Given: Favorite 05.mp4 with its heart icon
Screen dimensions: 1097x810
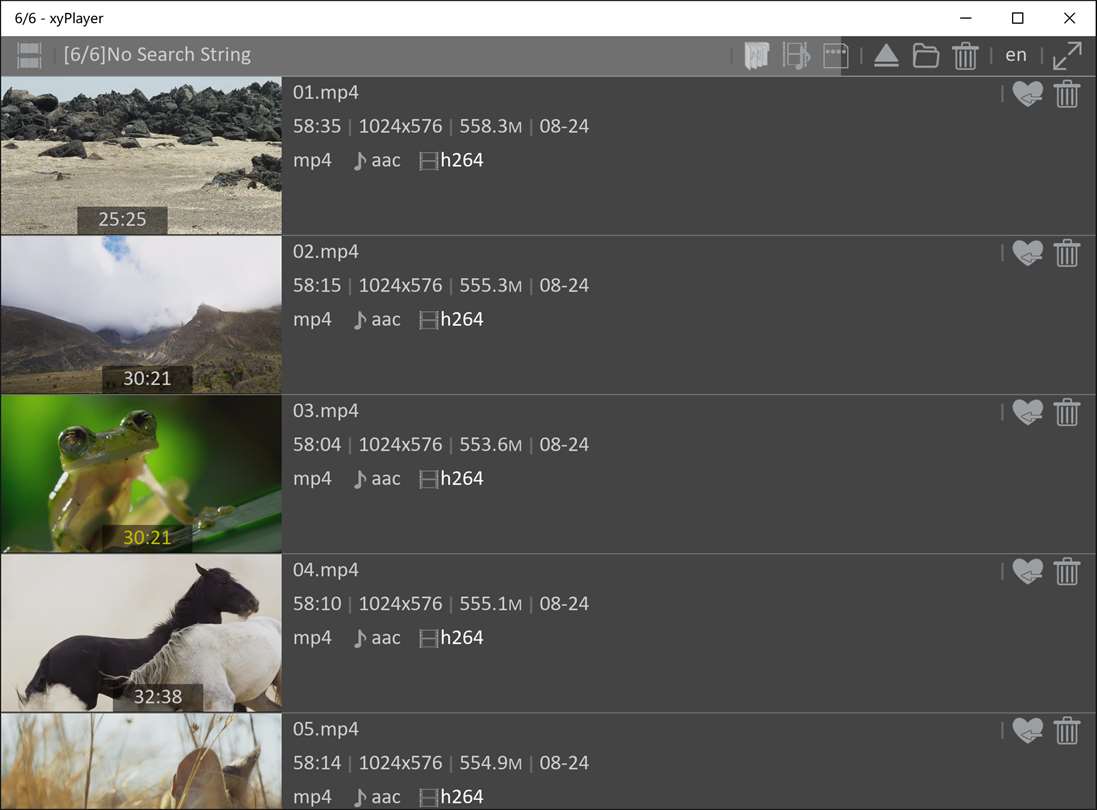Looking at the screenshot, I should 1027,730.
